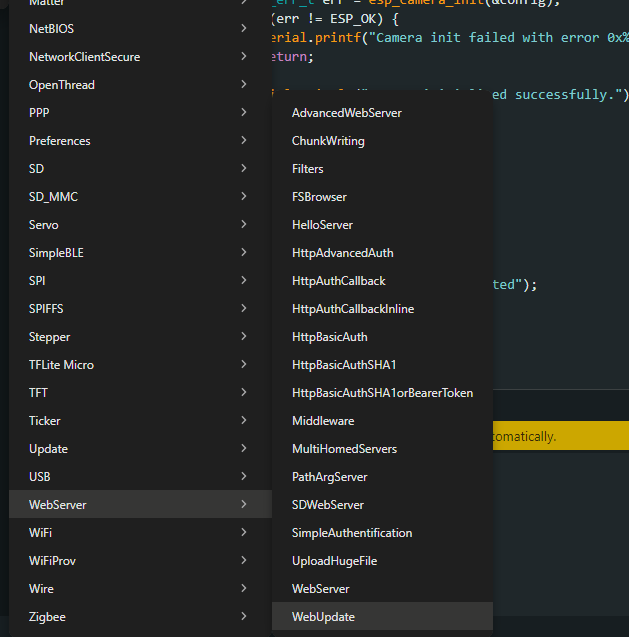Screen dimensions: 629x637
Task: Open the Wire examples submenu
Action: coord(140,589)
